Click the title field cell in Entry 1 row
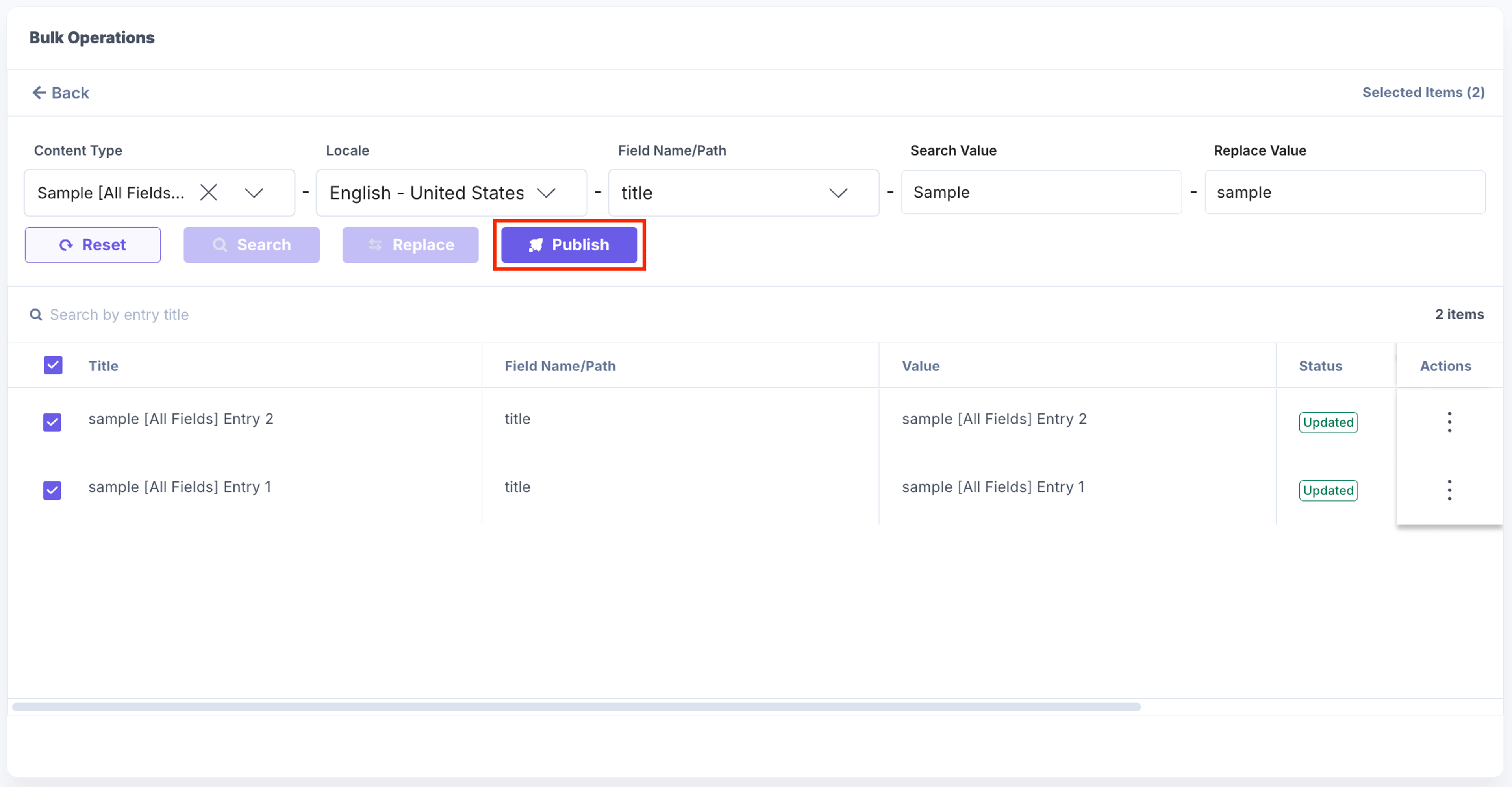 click(x=517, y=487)
